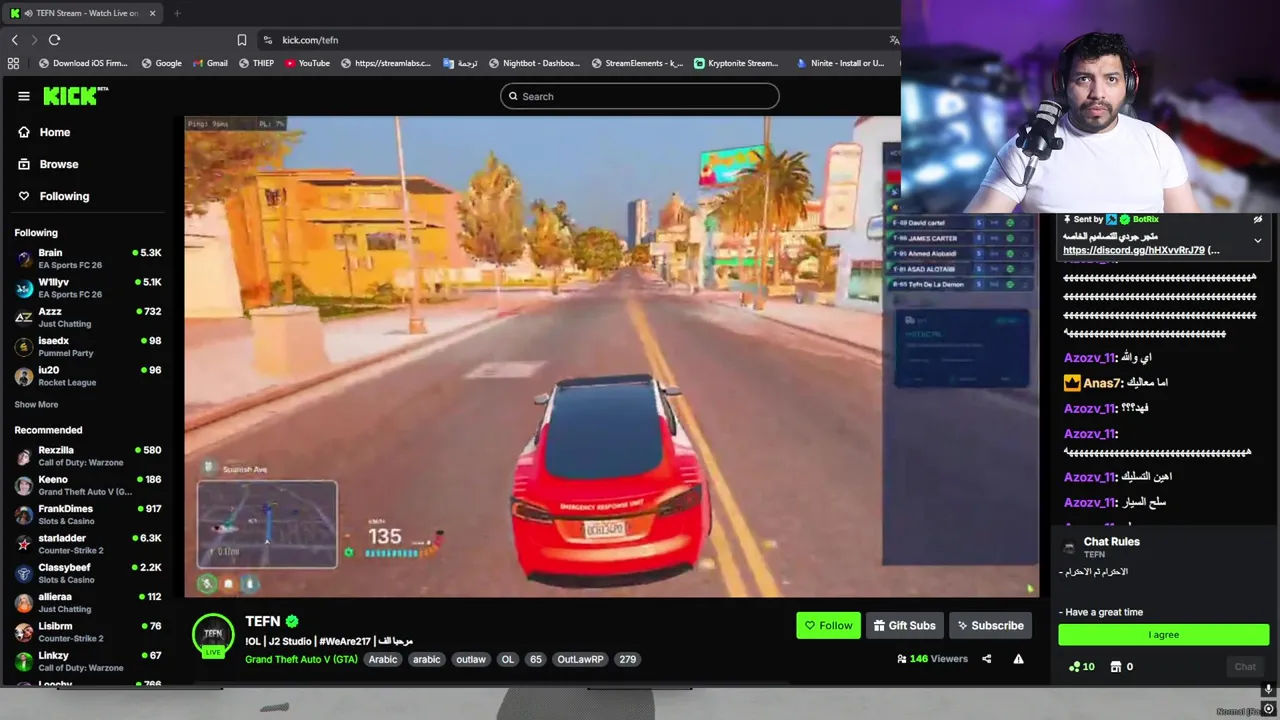Open Rexzilla recommended channel
Image resolution: width=1280 pixels, height=720 pixels.
[88, 456]
